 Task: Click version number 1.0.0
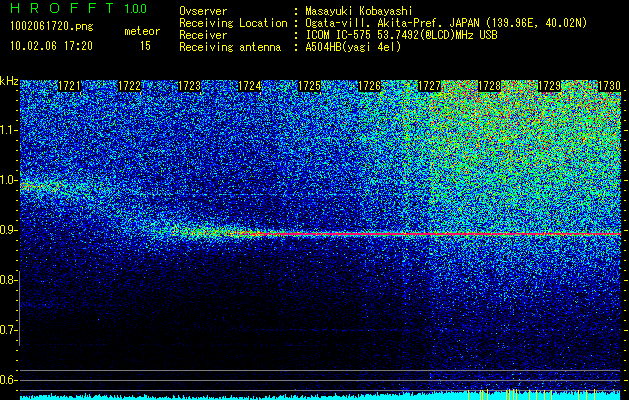click(x=136, y=9)
